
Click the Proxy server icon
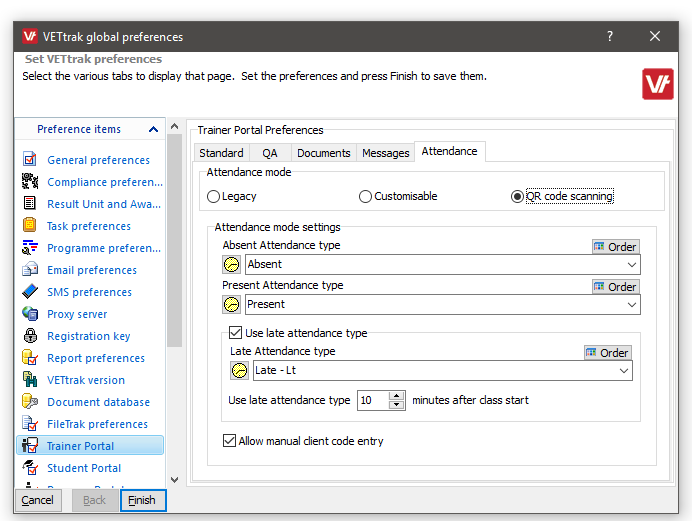(x=29, y=314)
